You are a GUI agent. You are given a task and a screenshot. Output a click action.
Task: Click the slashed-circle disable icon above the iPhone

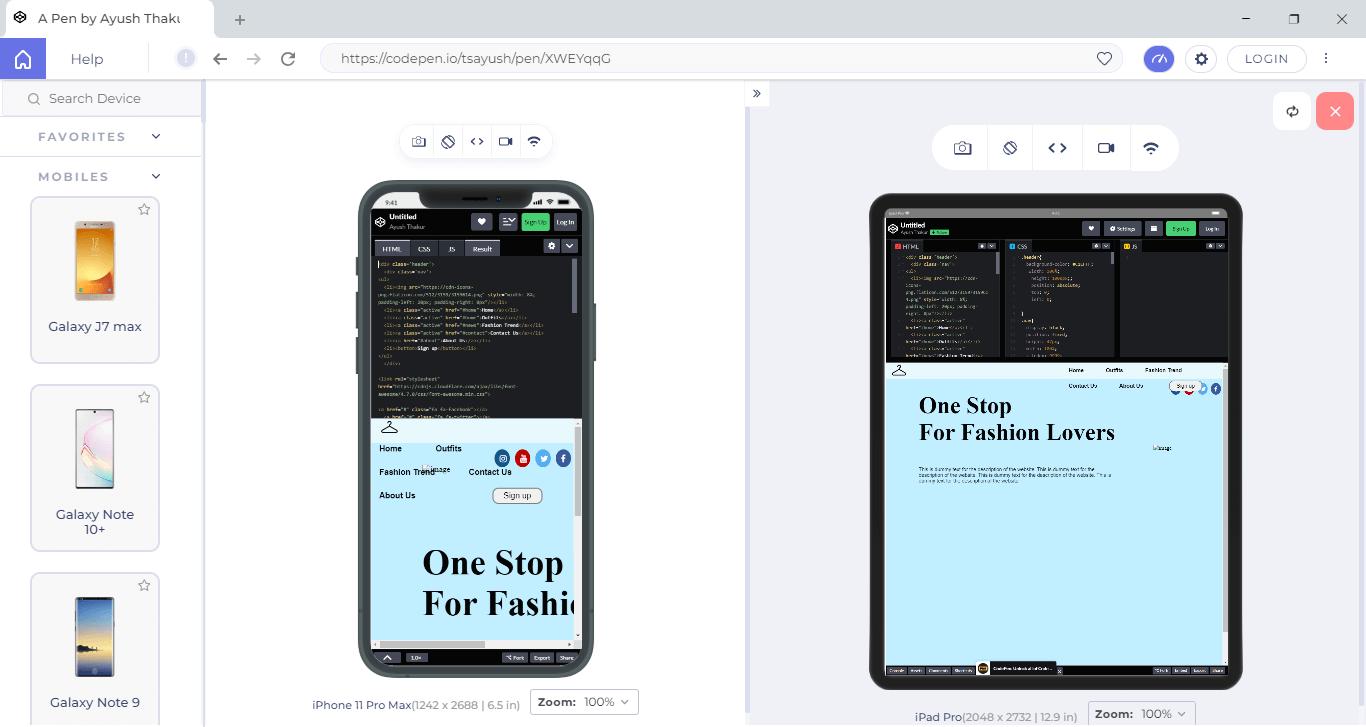pyautogui.click(x=447, y=141)
